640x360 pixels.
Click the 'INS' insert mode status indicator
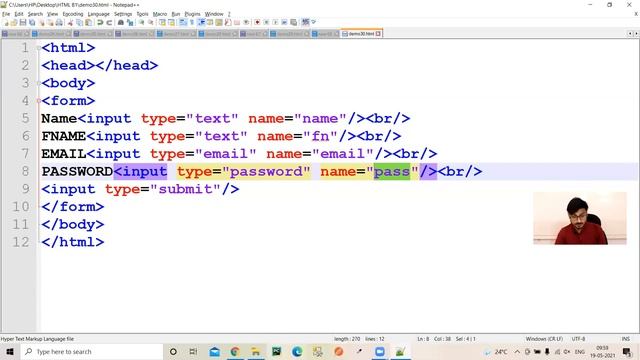pos(625,339)
